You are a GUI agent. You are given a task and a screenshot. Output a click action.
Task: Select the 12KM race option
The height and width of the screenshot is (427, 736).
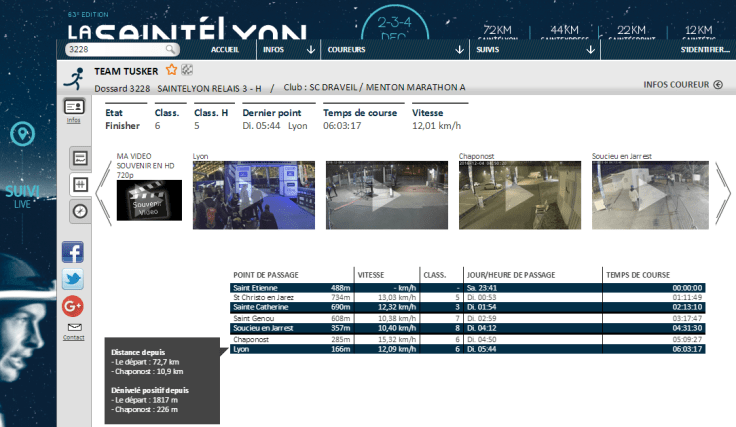click(698, 32)
